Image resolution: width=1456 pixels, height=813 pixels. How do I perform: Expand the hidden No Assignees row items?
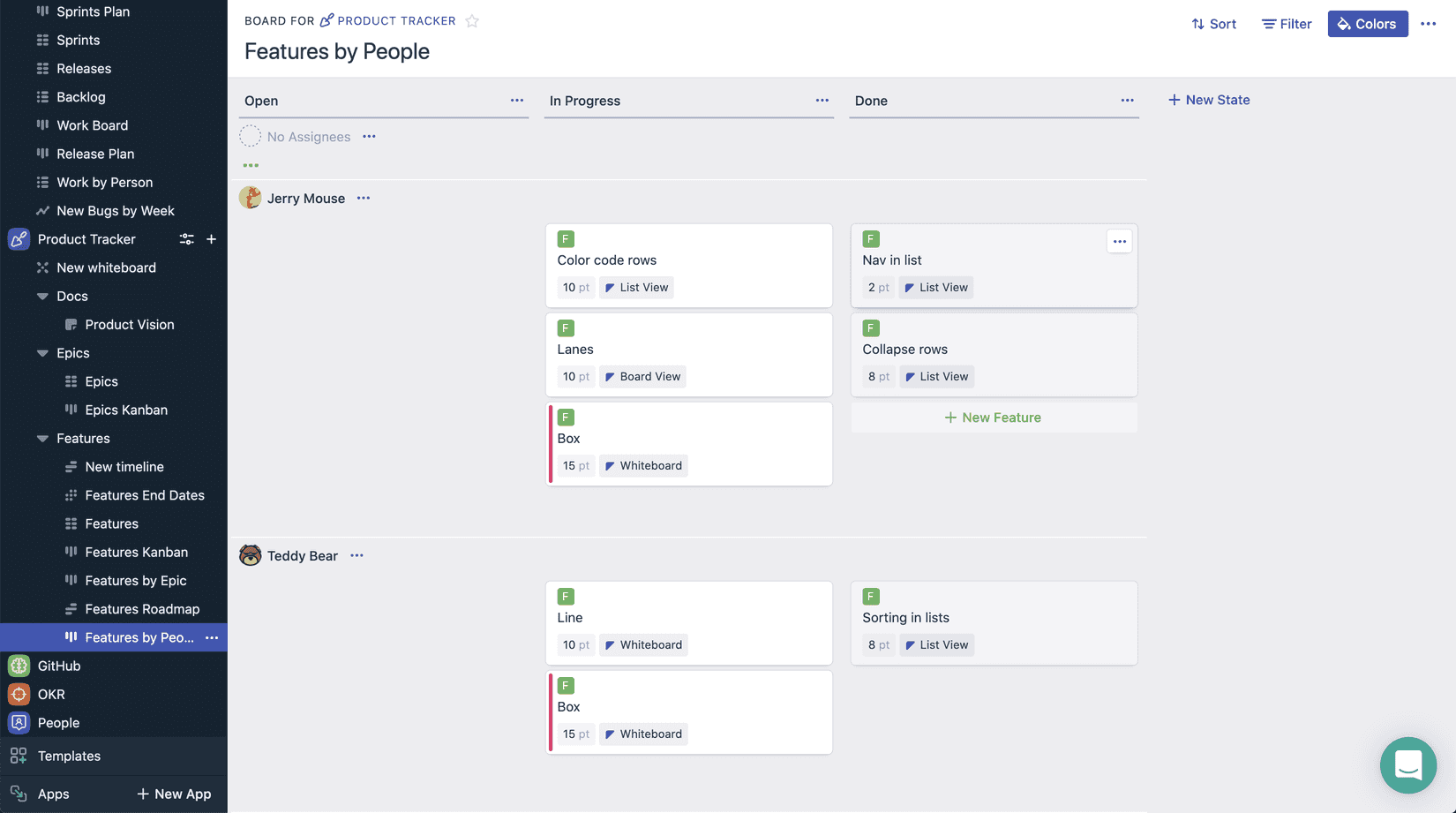pyautogui.click(x=251, y=165)
